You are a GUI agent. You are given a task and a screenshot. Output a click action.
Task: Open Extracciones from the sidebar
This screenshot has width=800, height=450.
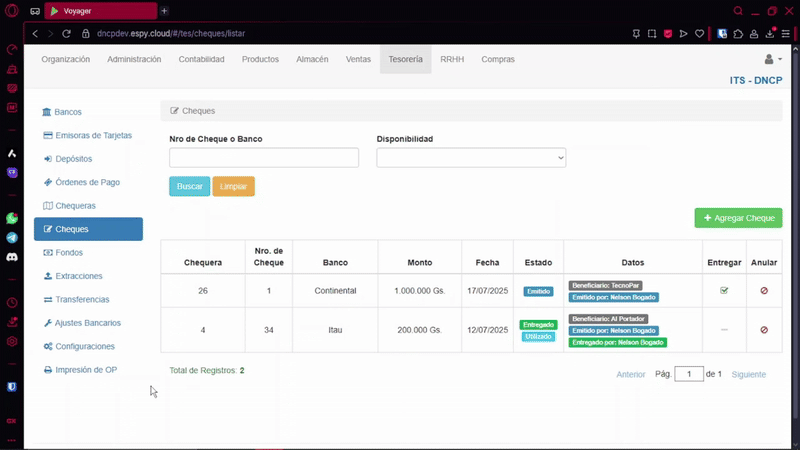(x=78, y=276)
